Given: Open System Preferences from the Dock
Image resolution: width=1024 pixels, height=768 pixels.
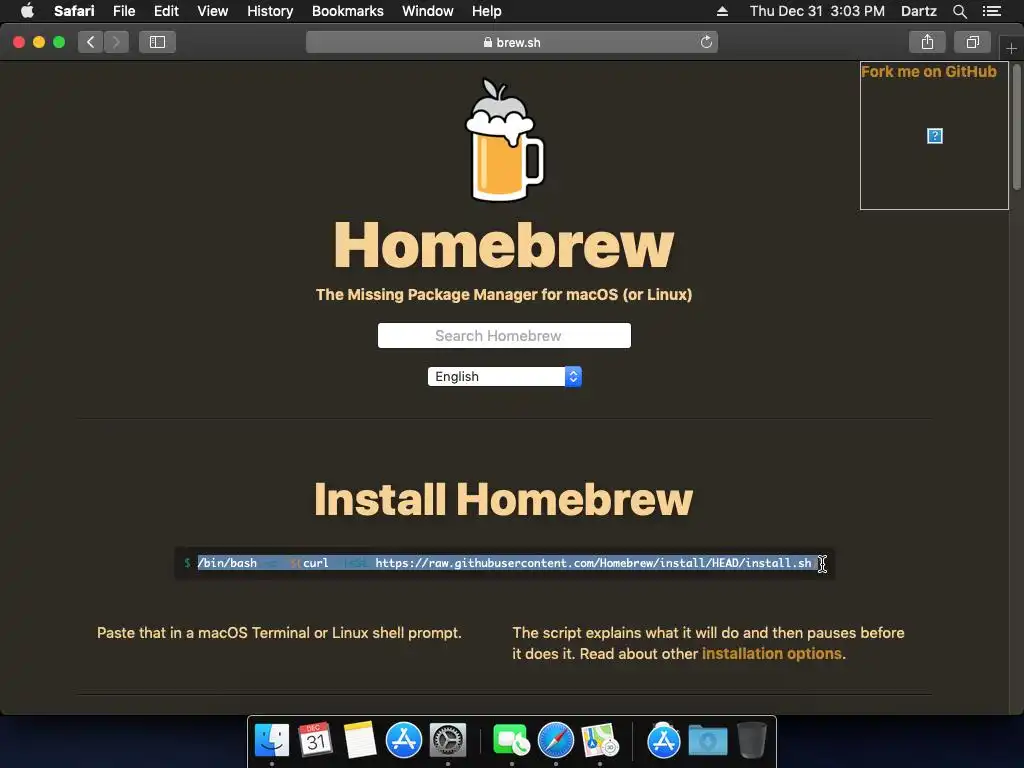Looking at the screenshot, I should coord(447,741).
